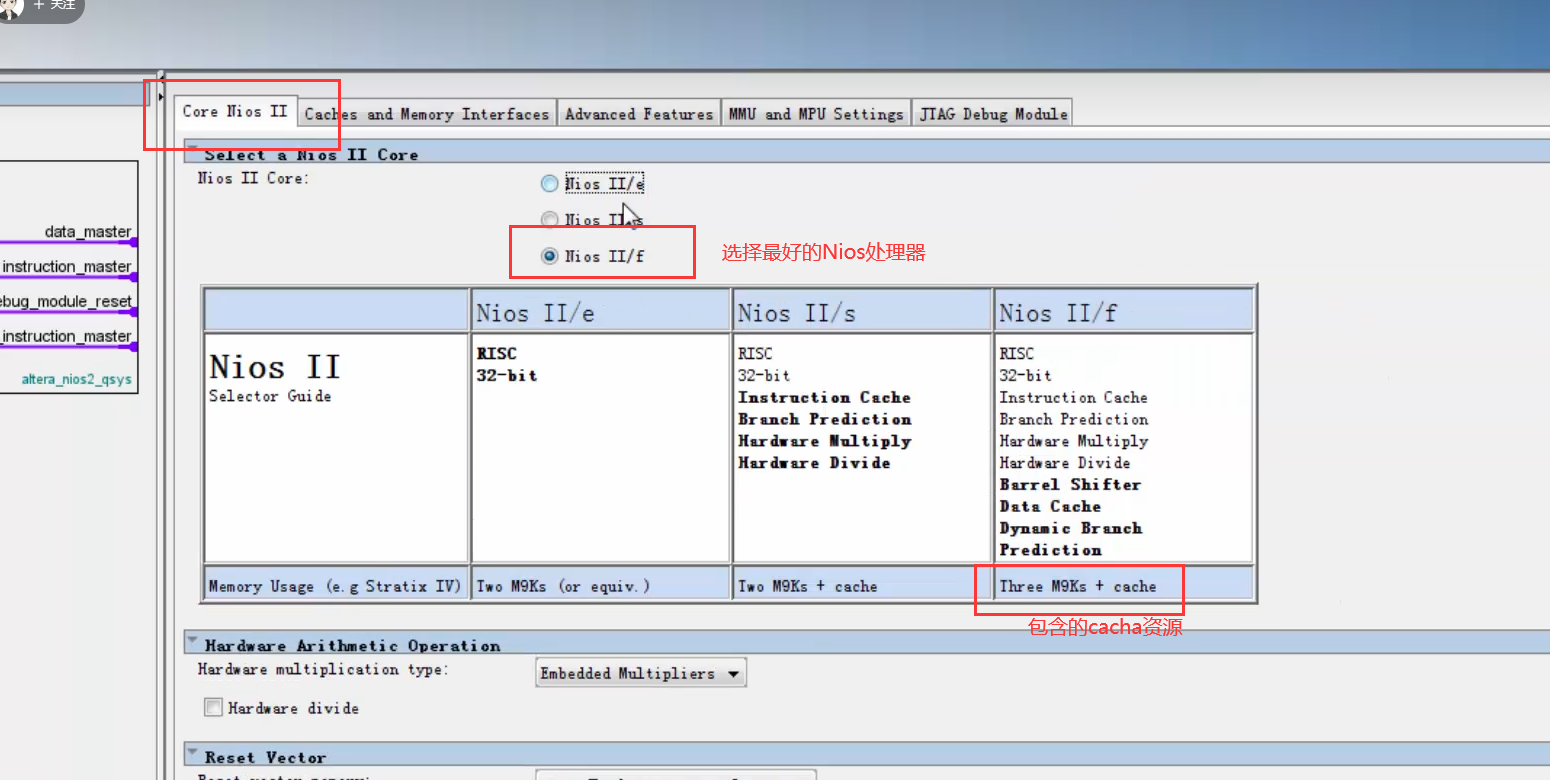Select the Nios II/e core radio button
This screenshot has height=780, width=1550.
pos(549,184)
